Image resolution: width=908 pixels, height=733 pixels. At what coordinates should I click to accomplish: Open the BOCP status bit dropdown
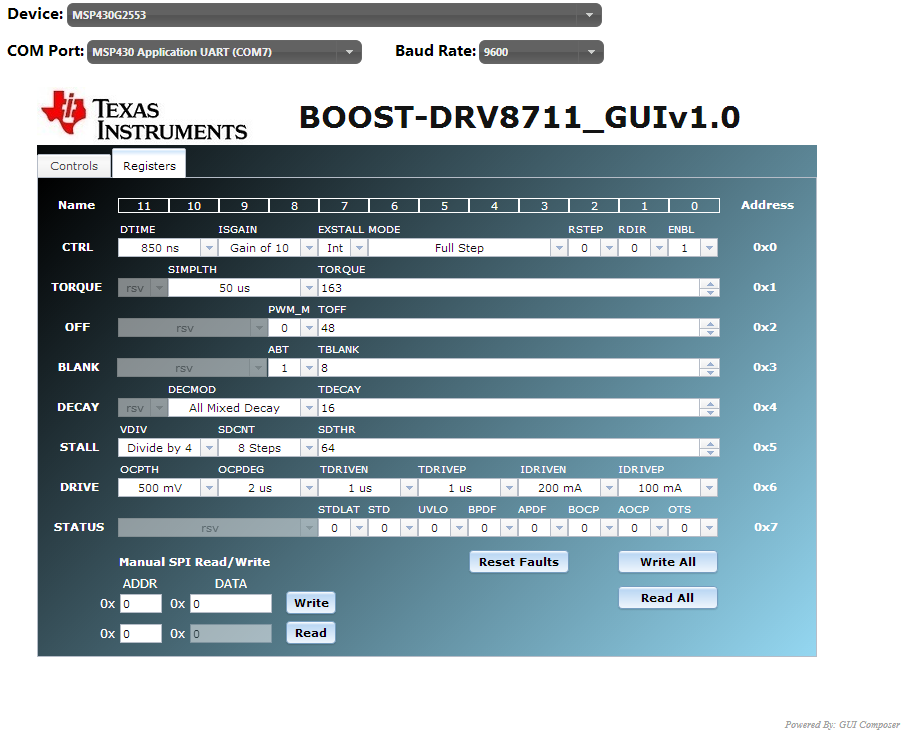click(592, 527)
